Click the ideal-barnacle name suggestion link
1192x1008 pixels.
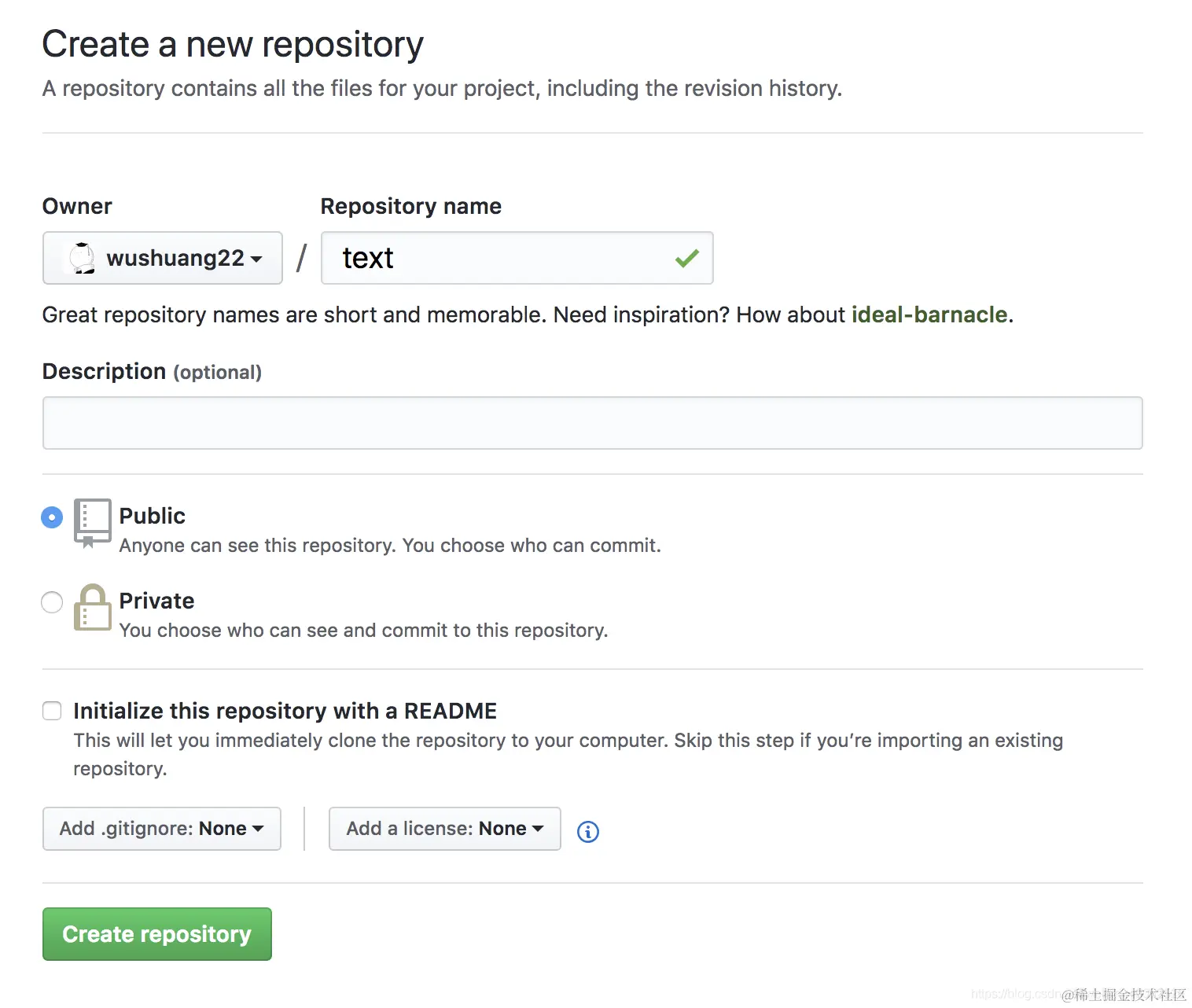[x=929, y=315]
